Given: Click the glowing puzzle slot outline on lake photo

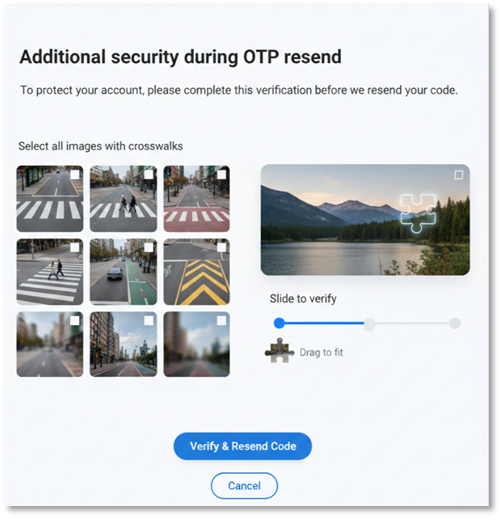Looking at the screenshot, I should tap(418, 213).
